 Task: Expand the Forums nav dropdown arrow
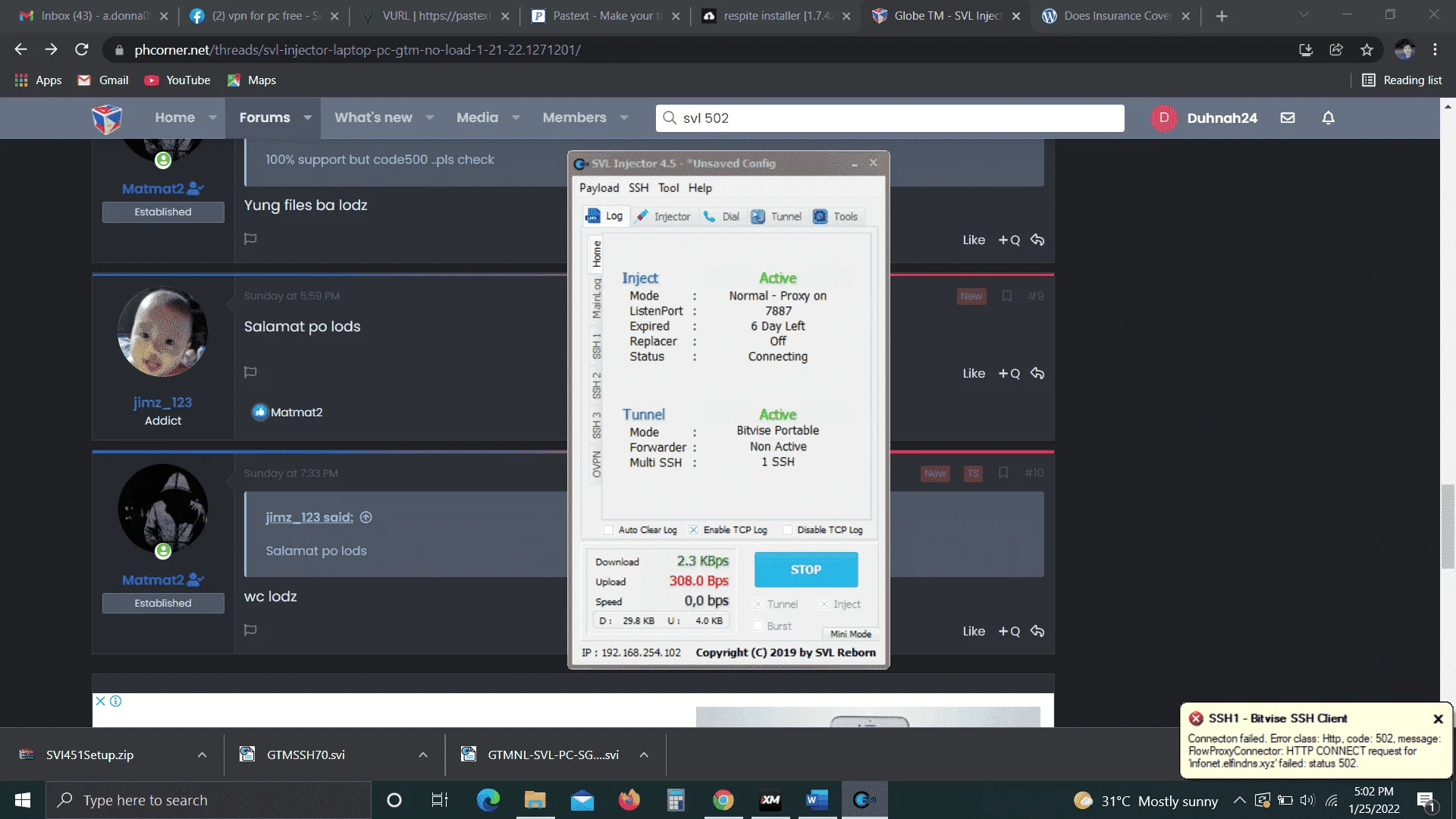click(307, 118)
